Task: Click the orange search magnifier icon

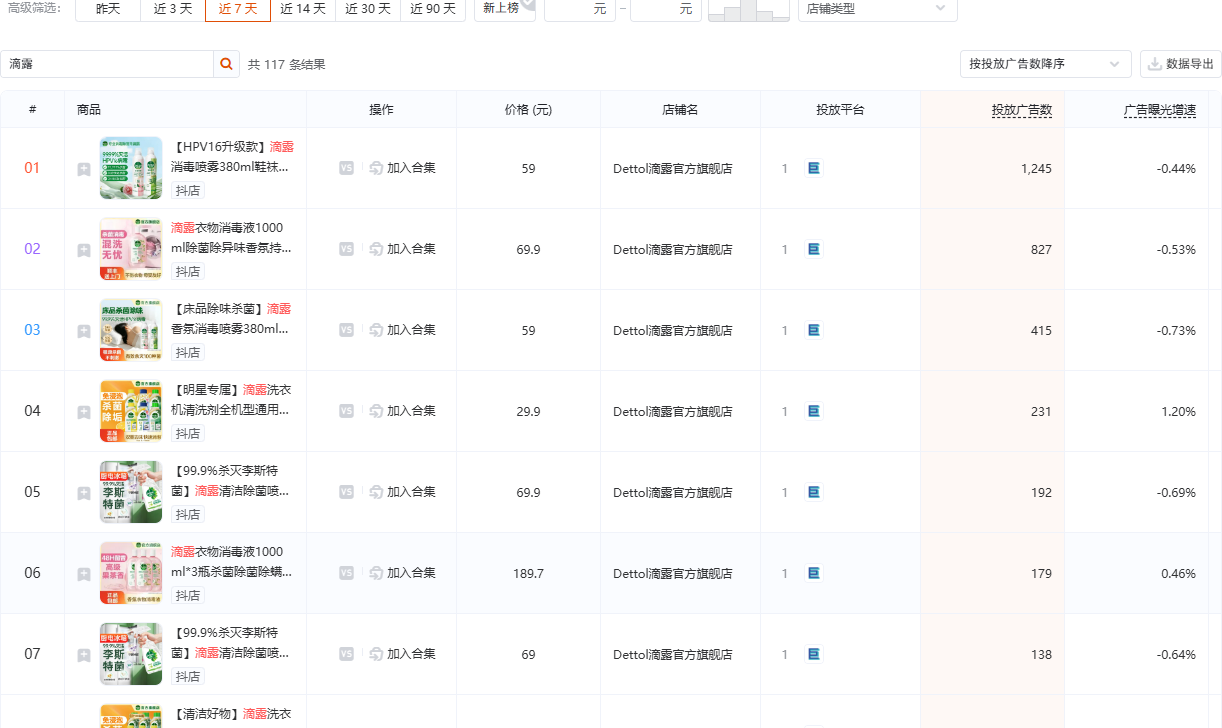Action: click(x=227, y=64)
